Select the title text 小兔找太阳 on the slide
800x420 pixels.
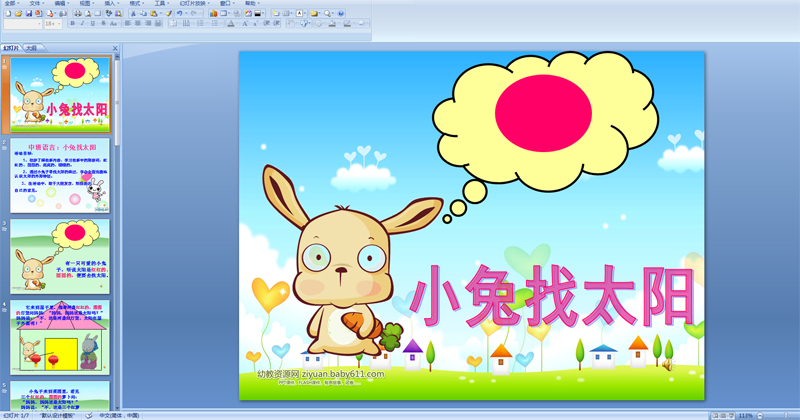(551, 296)
